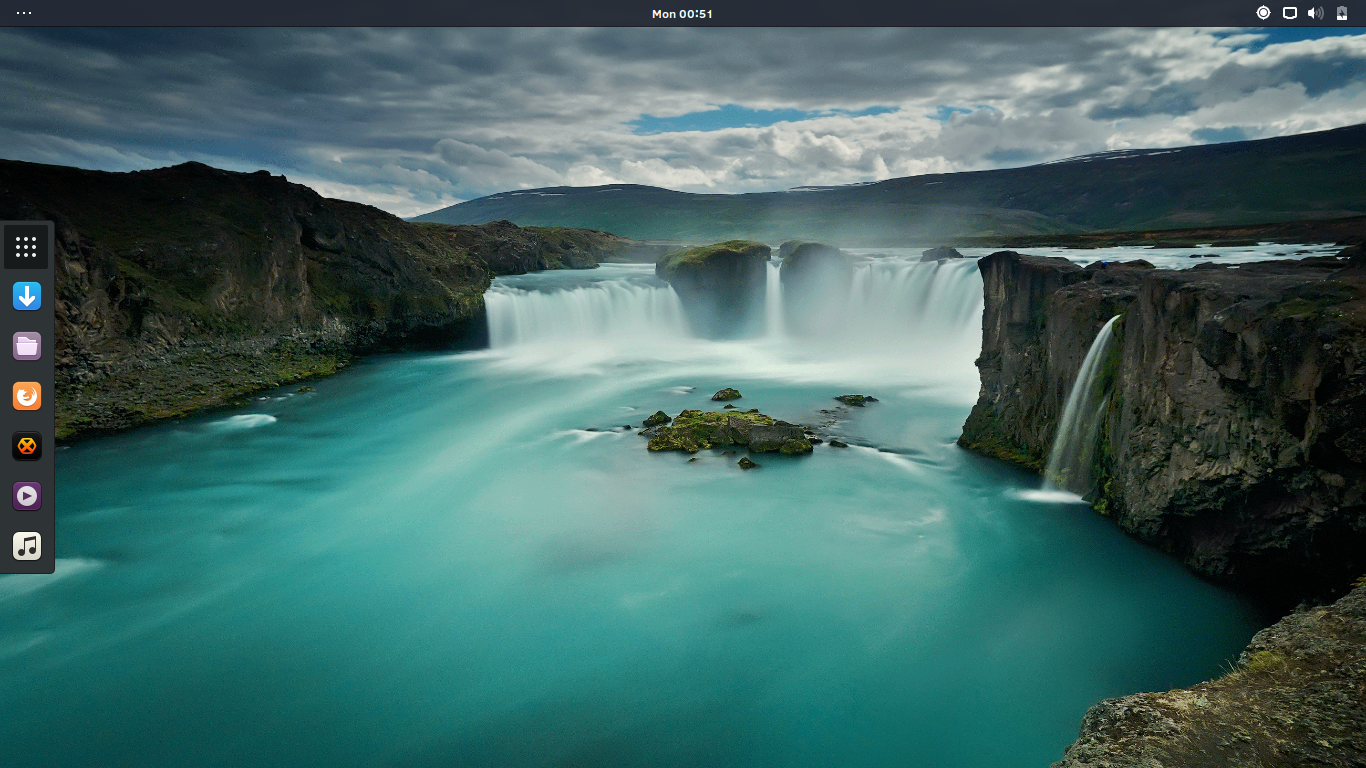Click the location target icon in top bar
The image size is (1366, 768).
pyautogui.click(x=1263, y=13)
